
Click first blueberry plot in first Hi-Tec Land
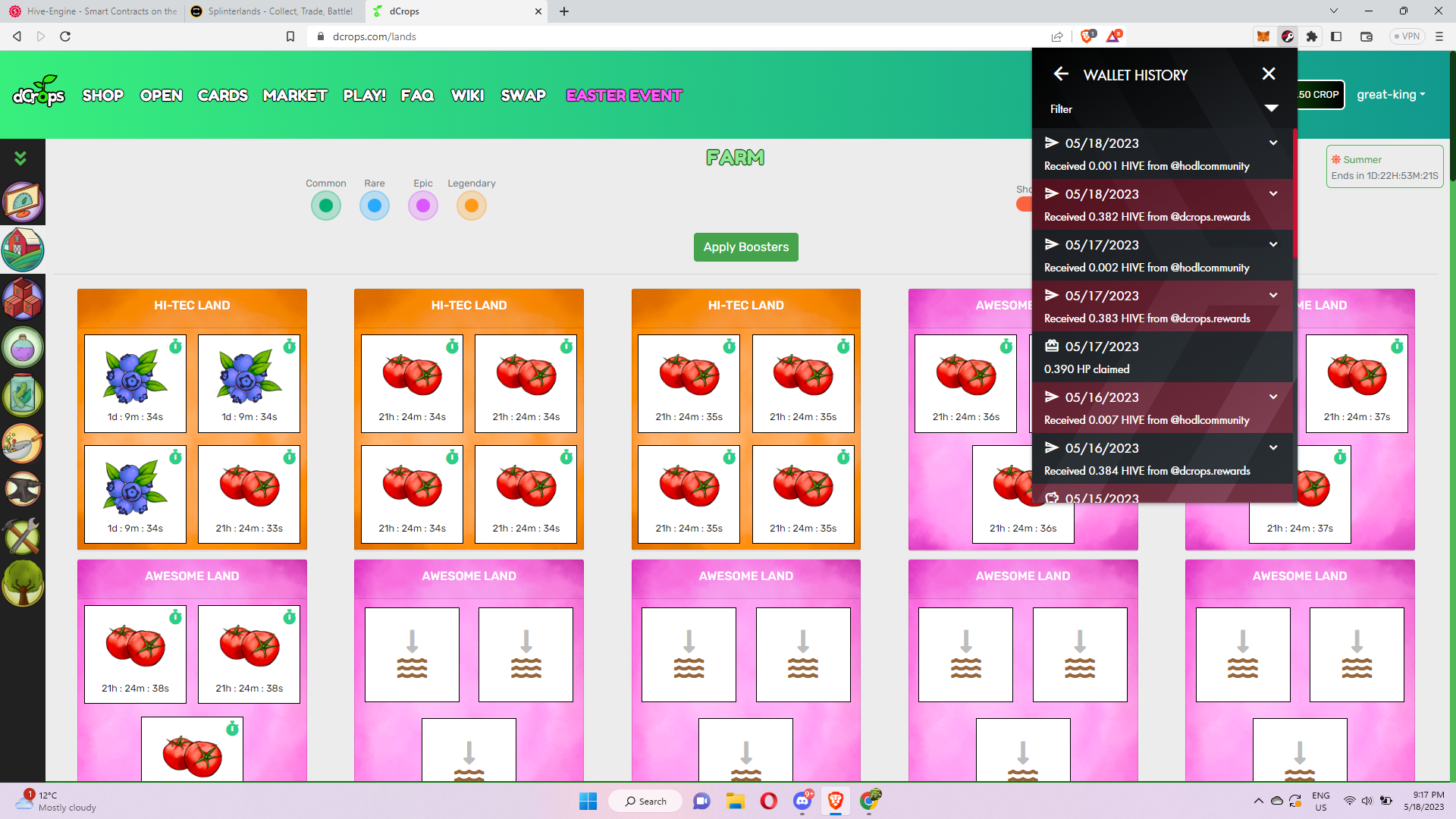tap(135, 384)
